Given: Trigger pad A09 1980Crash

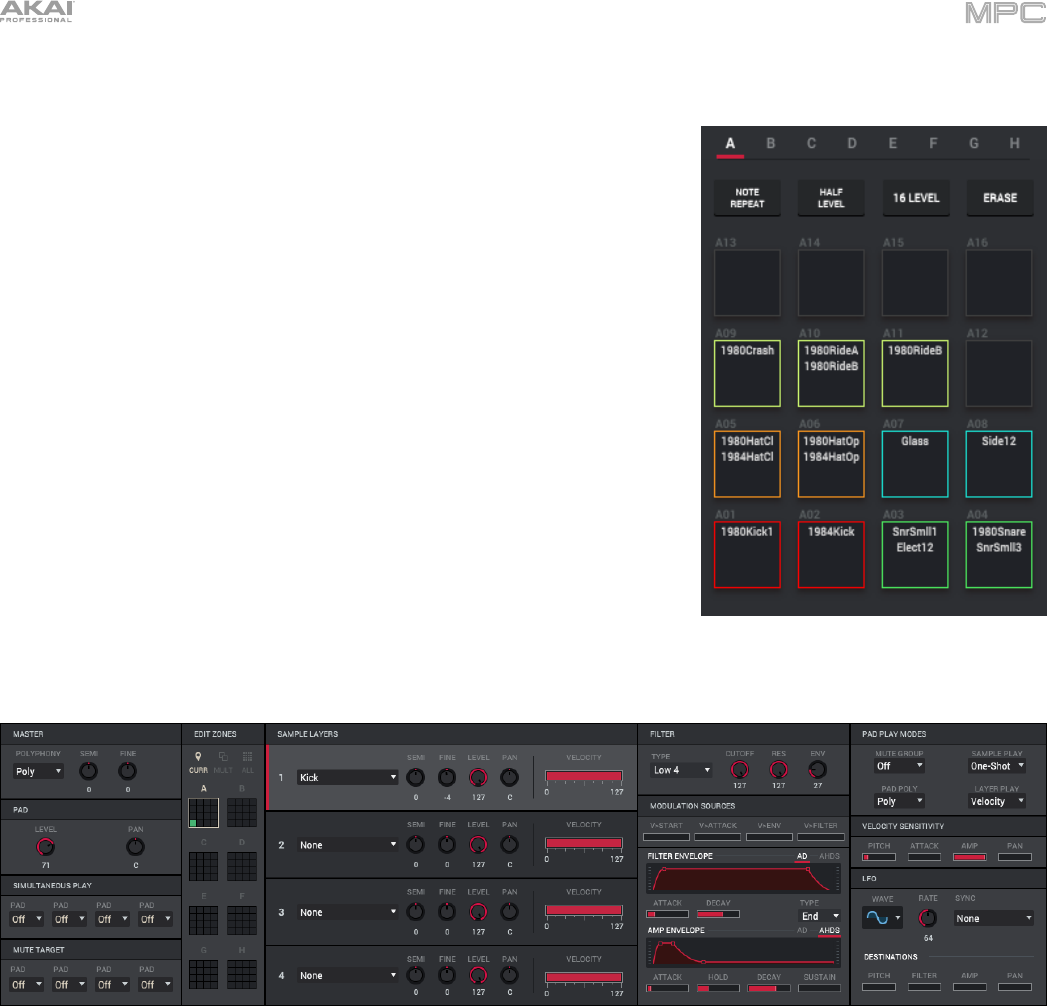Looking at the screenshot, I should (747, 373).
